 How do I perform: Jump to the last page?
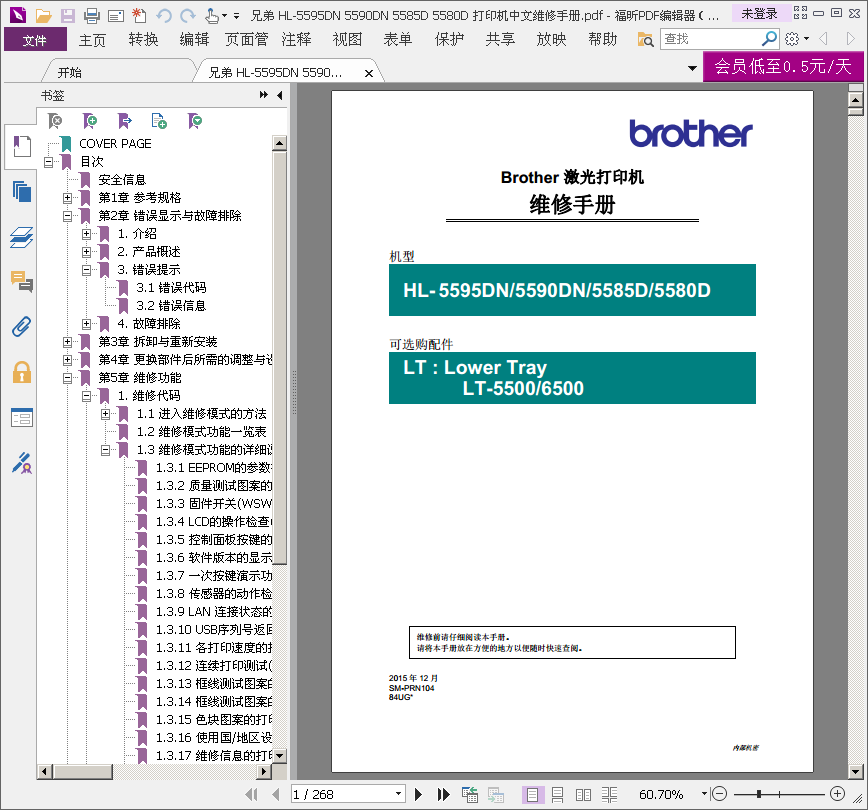tap(443, 794)
